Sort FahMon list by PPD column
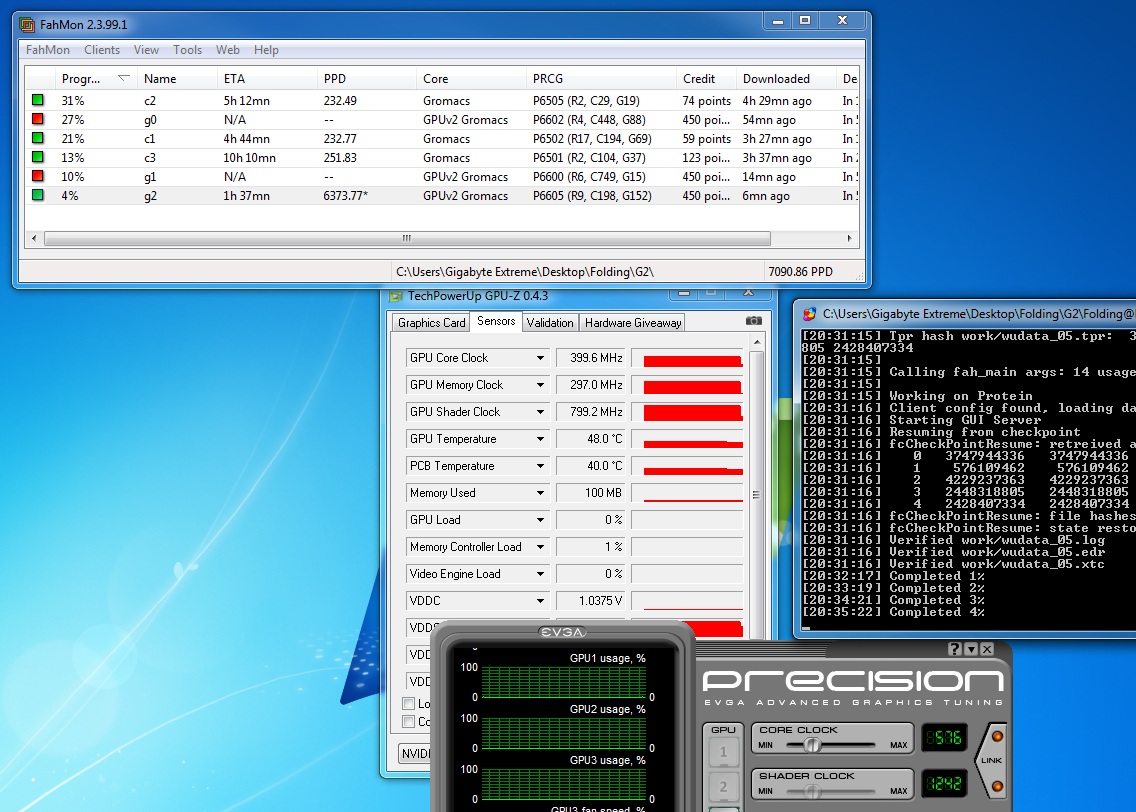Image resolution: width=1136 pixels, height=812 pixels. (x=367, y=78)
